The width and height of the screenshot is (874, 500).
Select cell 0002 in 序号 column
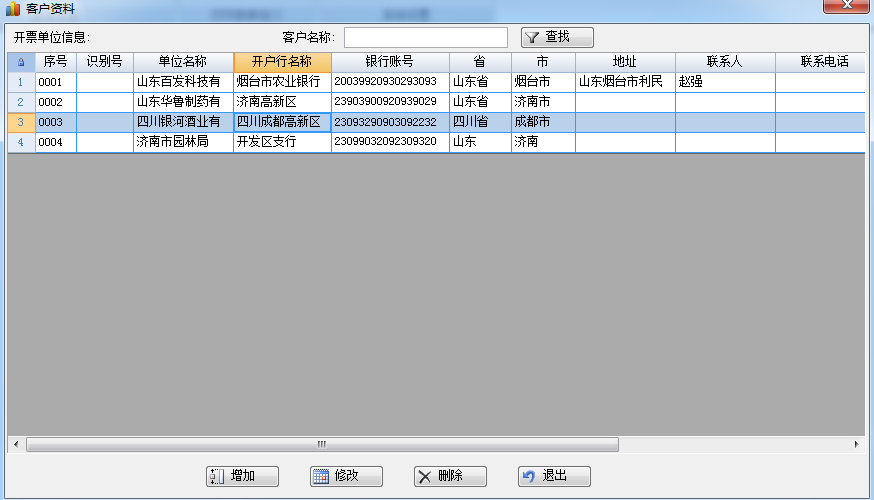pos(56,103)
